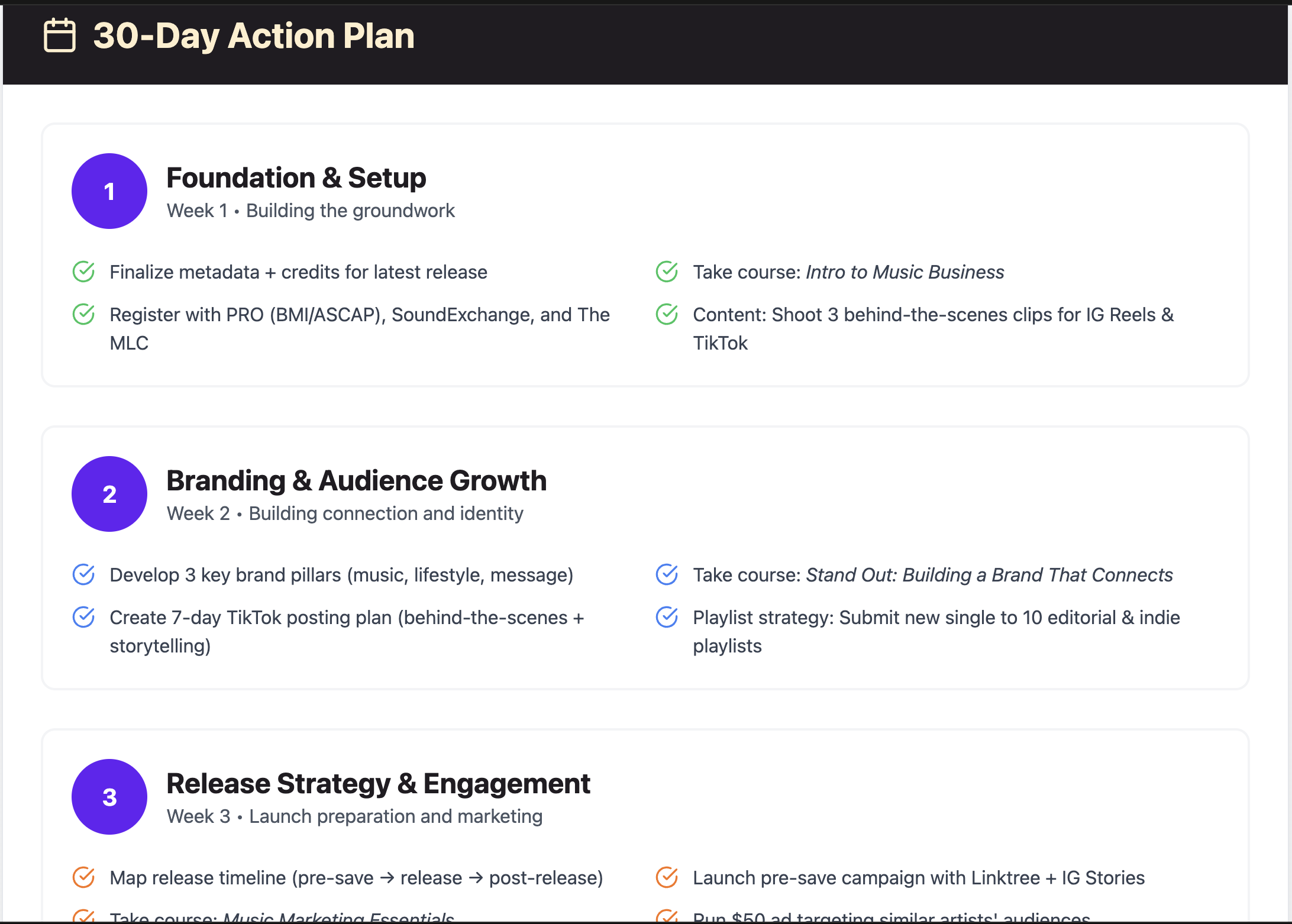Toggle check for Intro to Music Business course
Image resolution: width=1292 pixels, height=924 pixels.
(667, 272)
